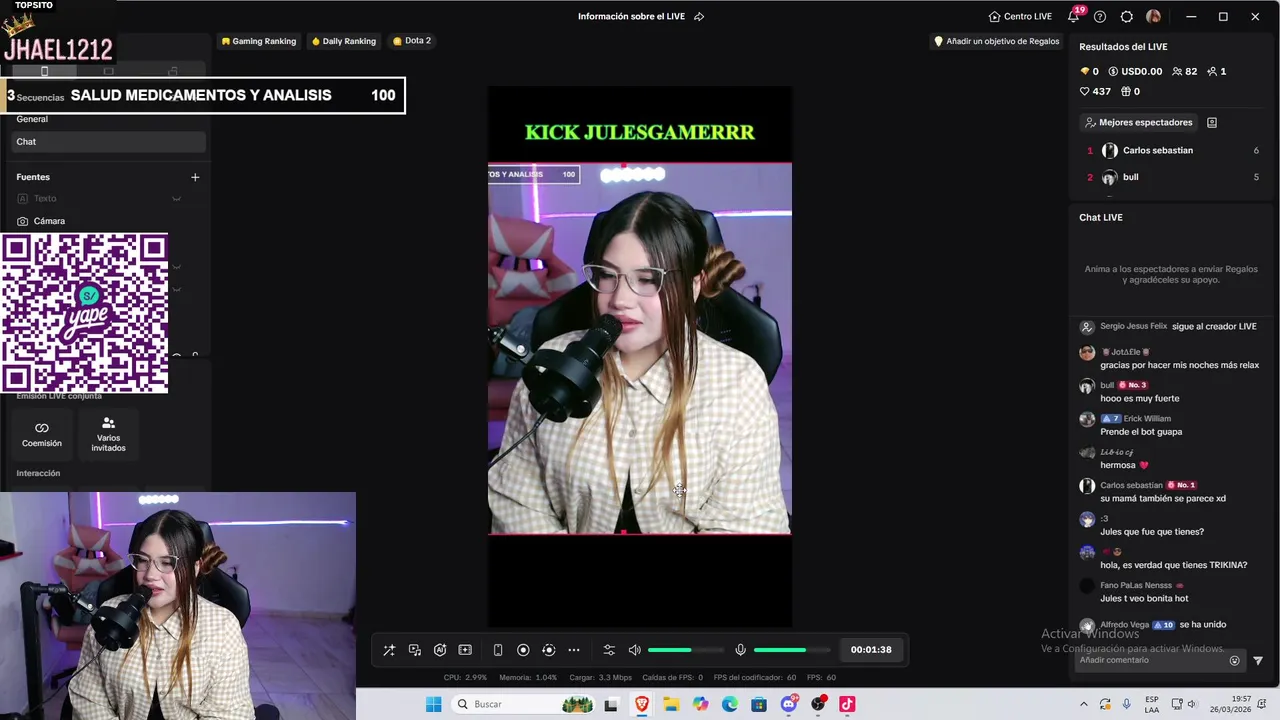Open File Explorer from taskbar
The width and height of the screenshot is (1280, 720).
671,704
